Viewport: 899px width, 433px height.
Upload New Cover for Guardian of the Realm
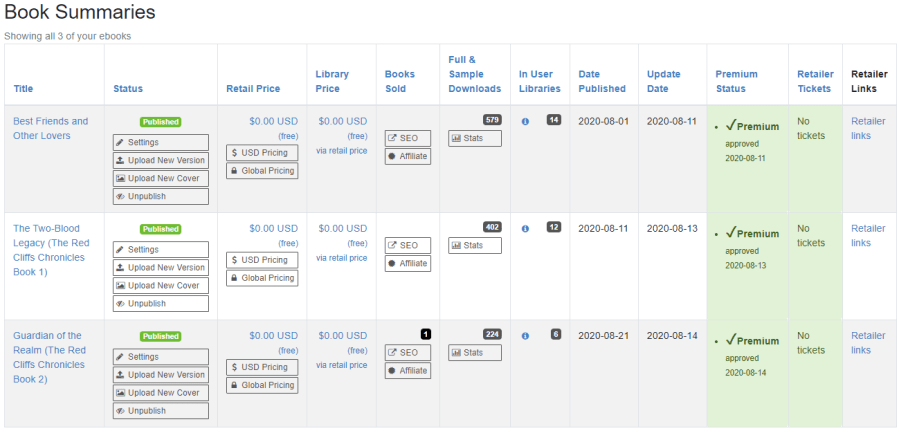160,393
